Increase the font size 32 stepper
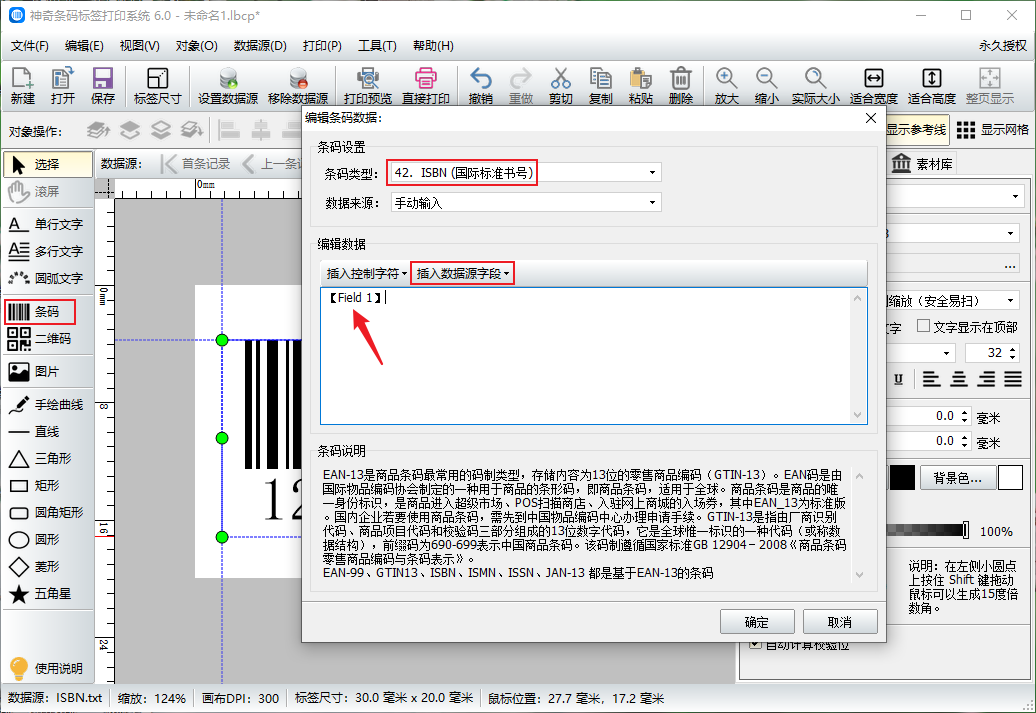Viewport: 1036px width, 713px height. [1013, 348]
